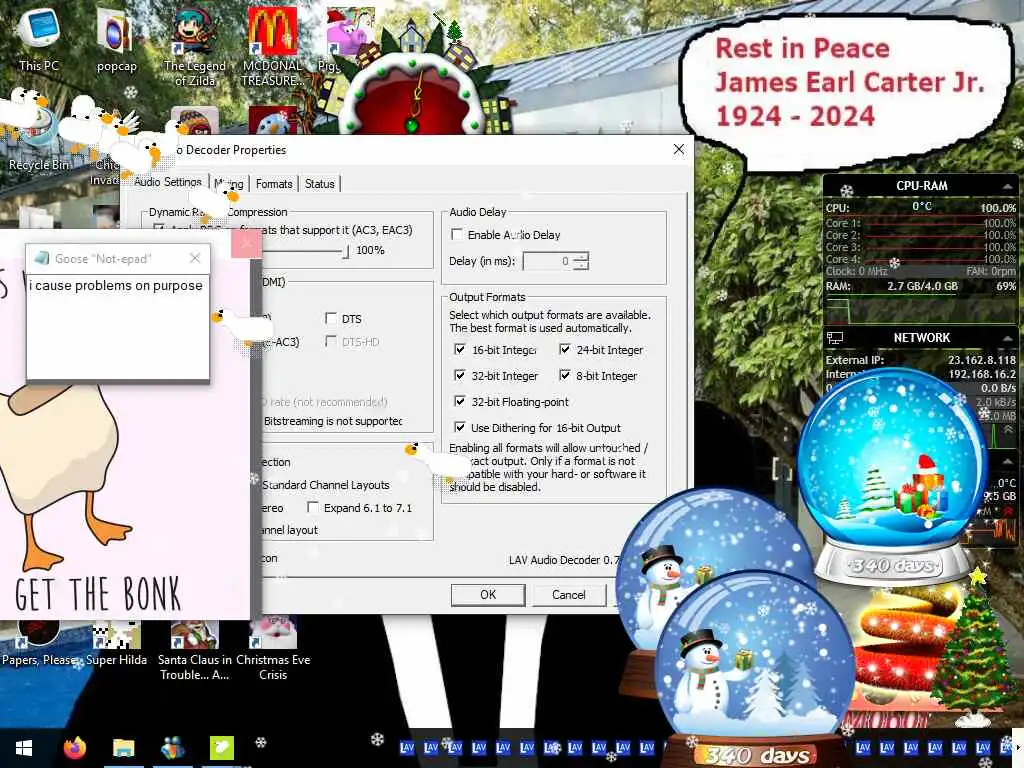The width and height of the screenshot is (1024, 768).
Task: Open the Windows Start menu
Action: [x=24, y=748]
